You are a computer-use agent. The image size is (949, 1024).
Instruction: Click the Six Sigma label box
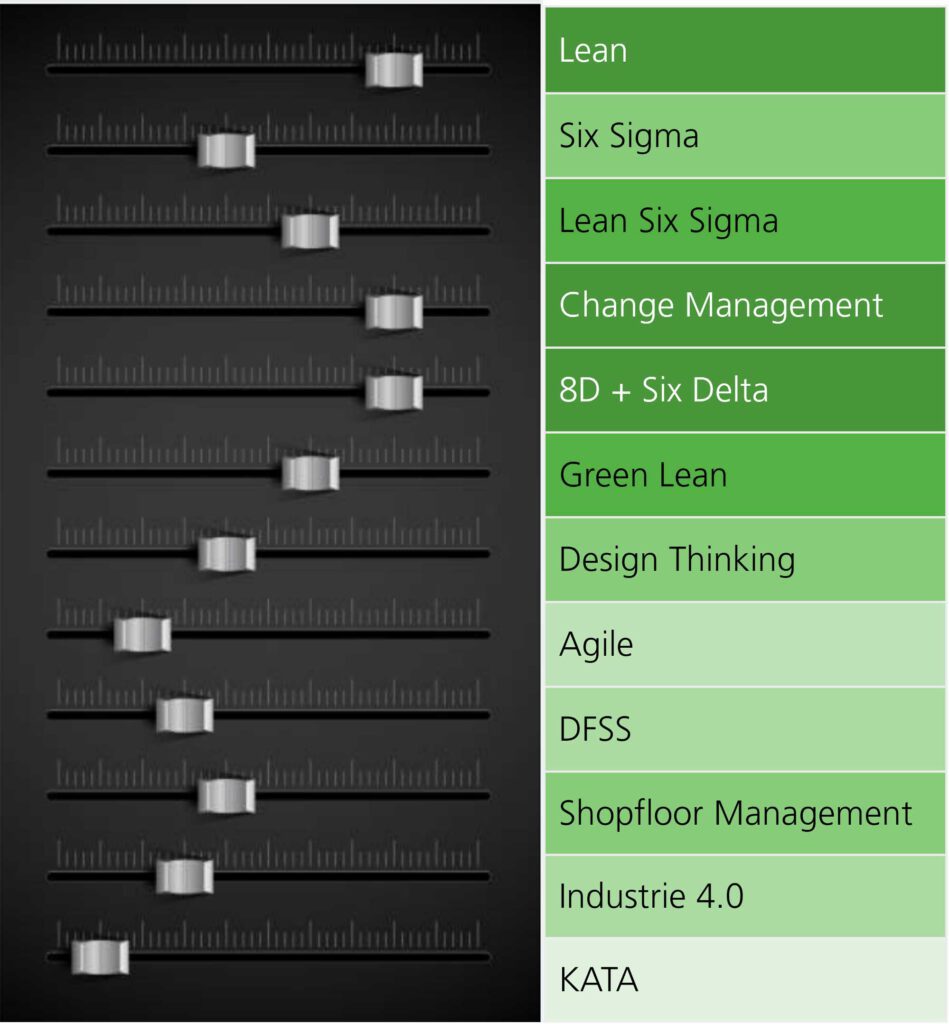(745, 136)
